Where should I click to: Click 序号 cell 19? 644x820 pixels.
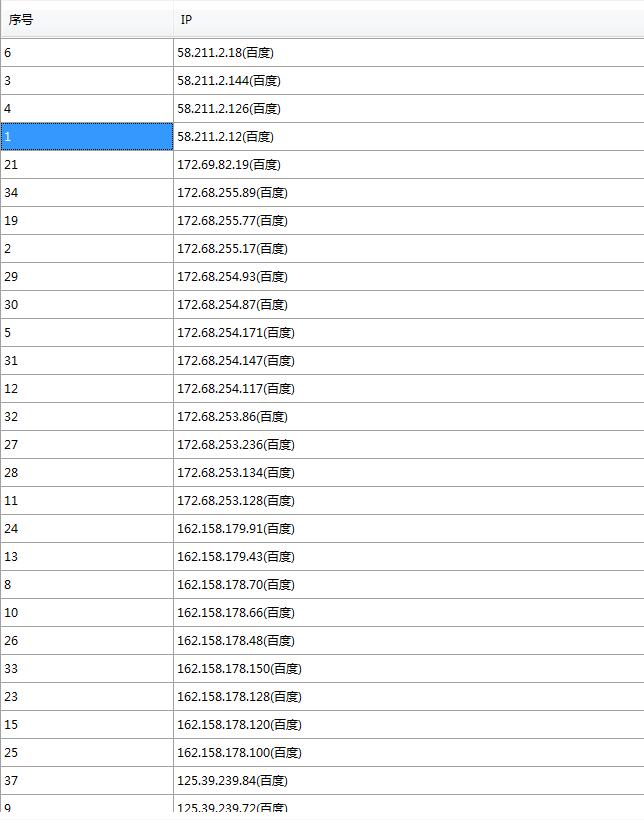tap(87, 221)
